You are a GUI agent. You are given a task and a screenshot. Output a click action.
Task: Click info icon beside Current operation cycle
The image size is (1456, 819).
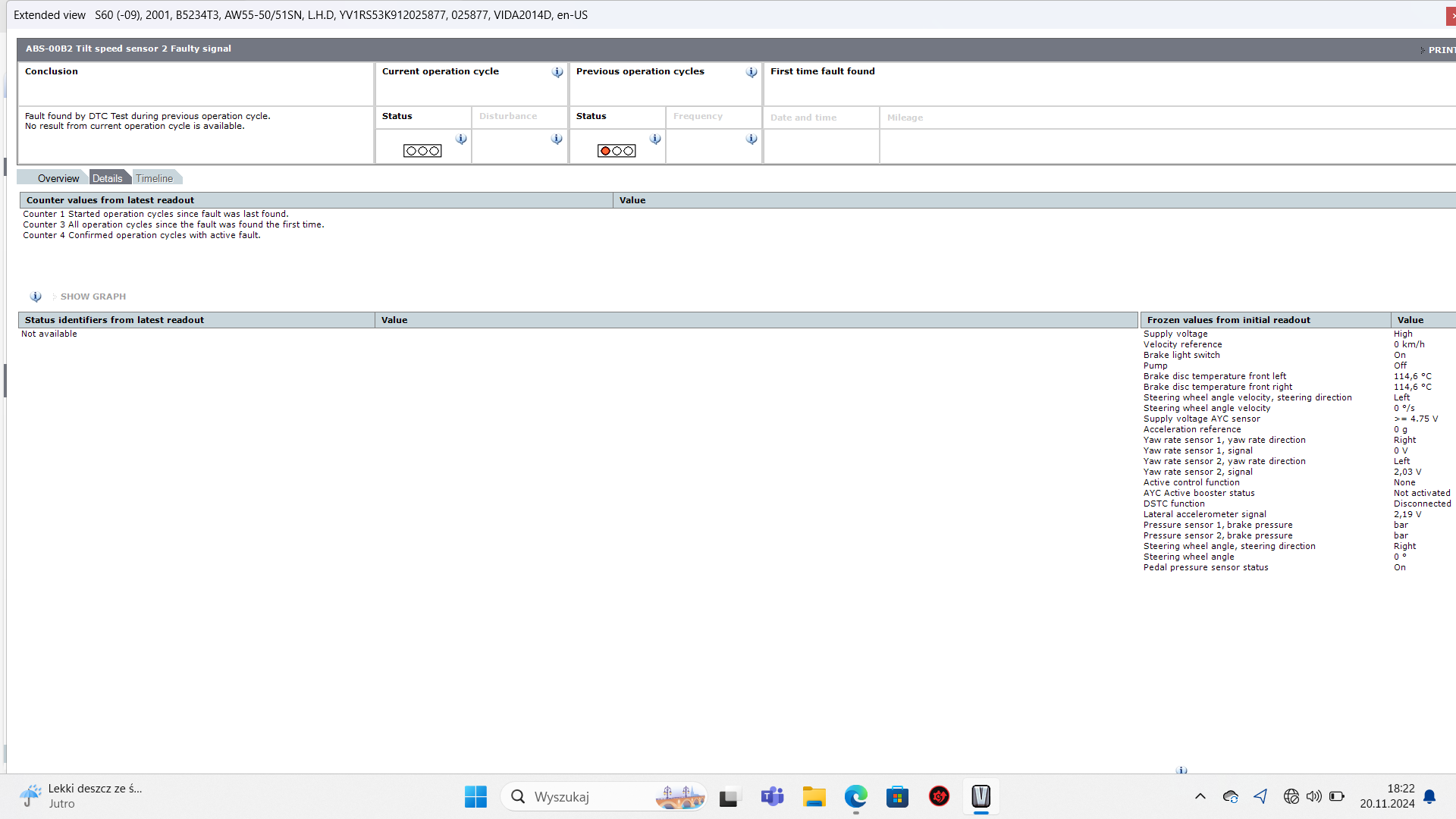coord(557,72)
